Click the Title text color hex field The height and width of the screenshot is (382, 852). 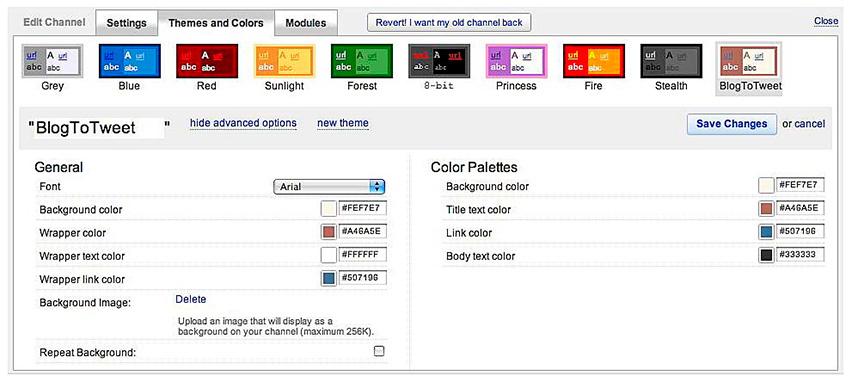(800, 208)
